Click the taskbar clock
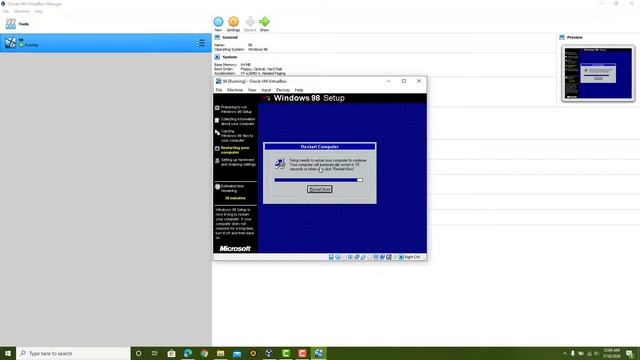The image size is (640, 360). [x=611, y=353]
